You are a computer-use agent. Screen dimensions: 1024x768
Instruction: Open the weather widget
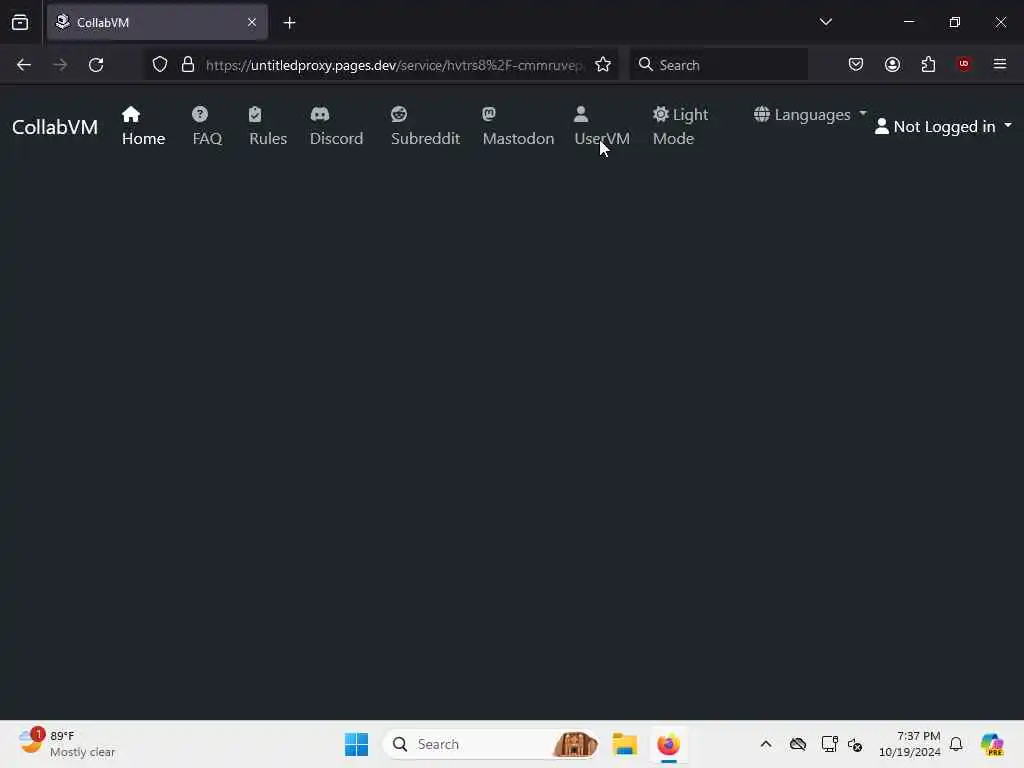pos(67,744)
